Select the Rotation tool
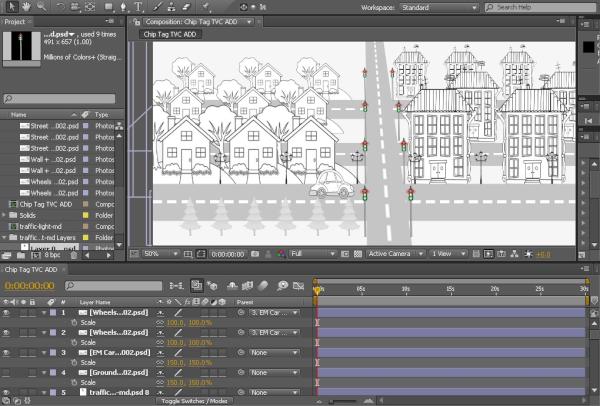This screenshot has height=406, width=600. click(x=61, y=7)
